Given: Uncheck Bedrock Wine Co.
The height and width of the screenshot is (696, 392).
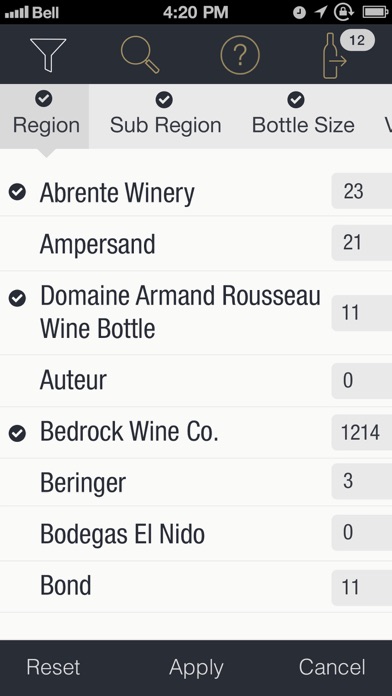Looking at the screenshot, I should [x=17, y=433].
